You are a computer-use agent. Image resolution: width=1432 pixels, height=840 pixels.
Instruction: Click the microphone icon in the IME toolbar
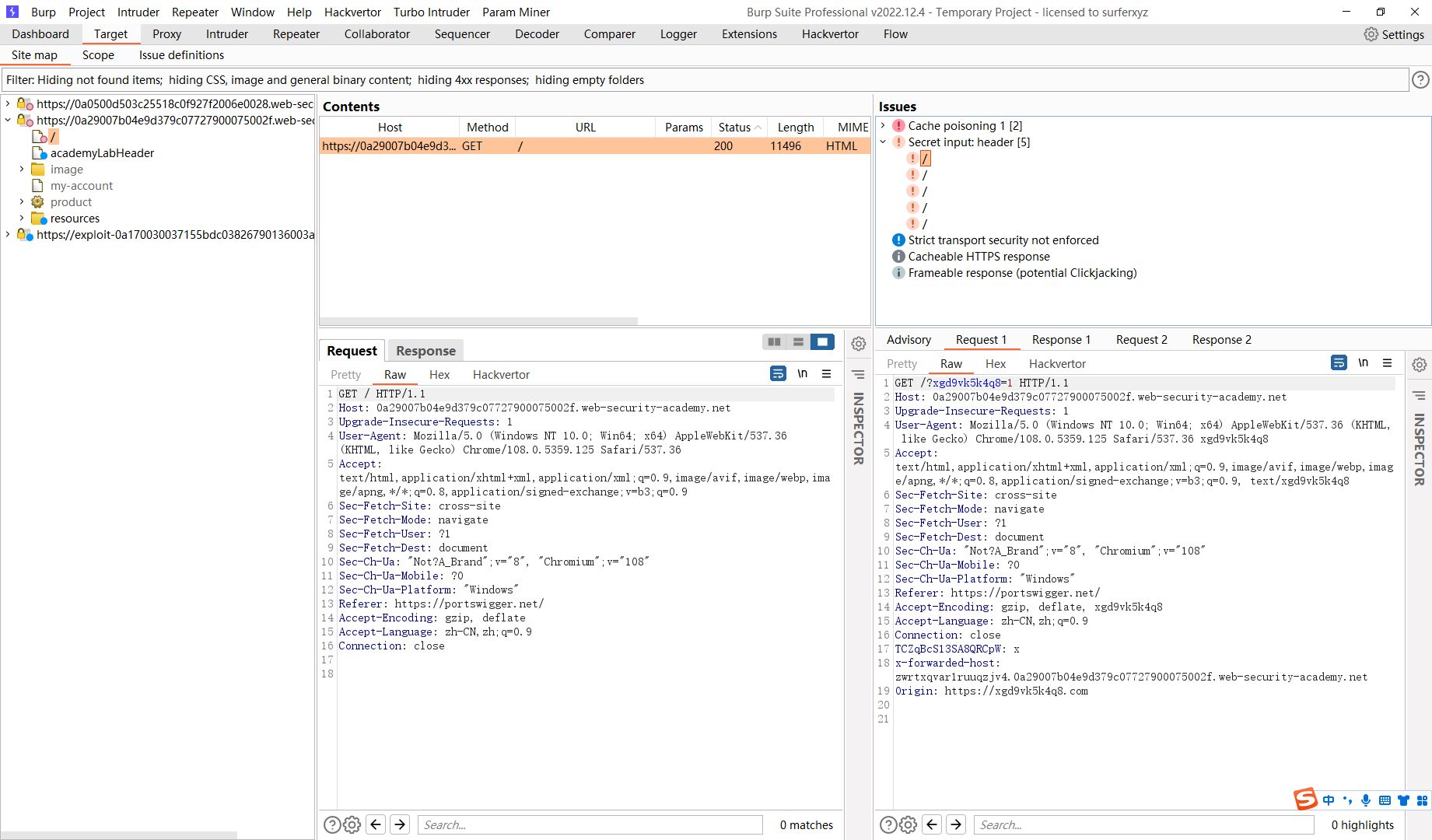1366,800
